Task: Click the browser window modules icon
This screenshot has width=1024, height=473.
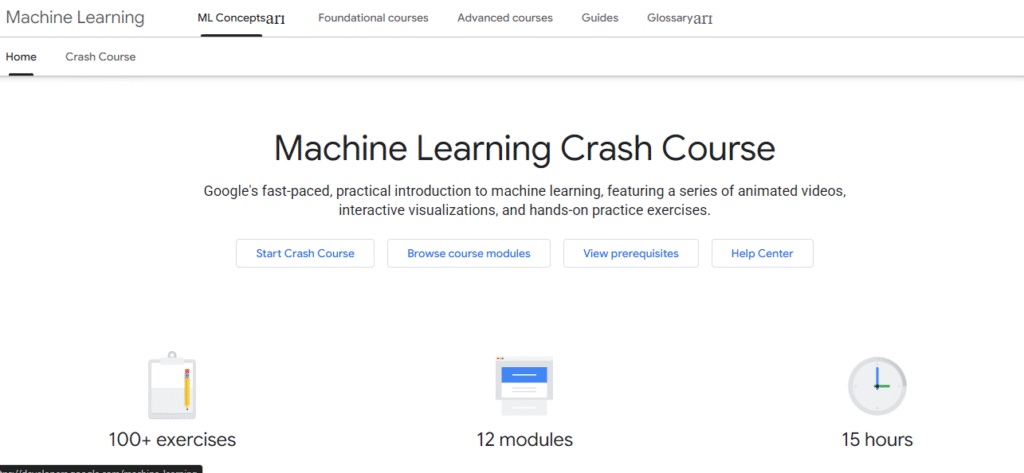Action: 524,385
